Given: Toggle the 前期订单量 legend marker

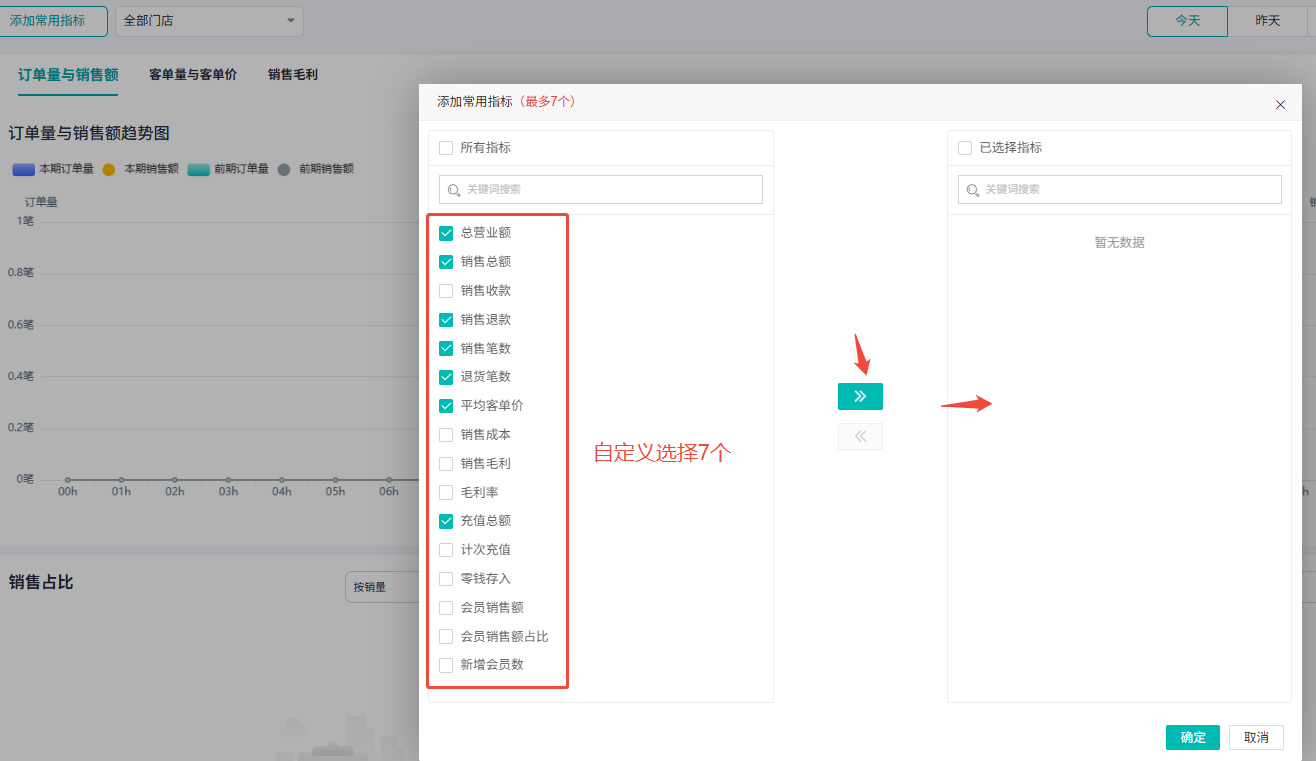Looking at the screenshot, I should point(198,169).
